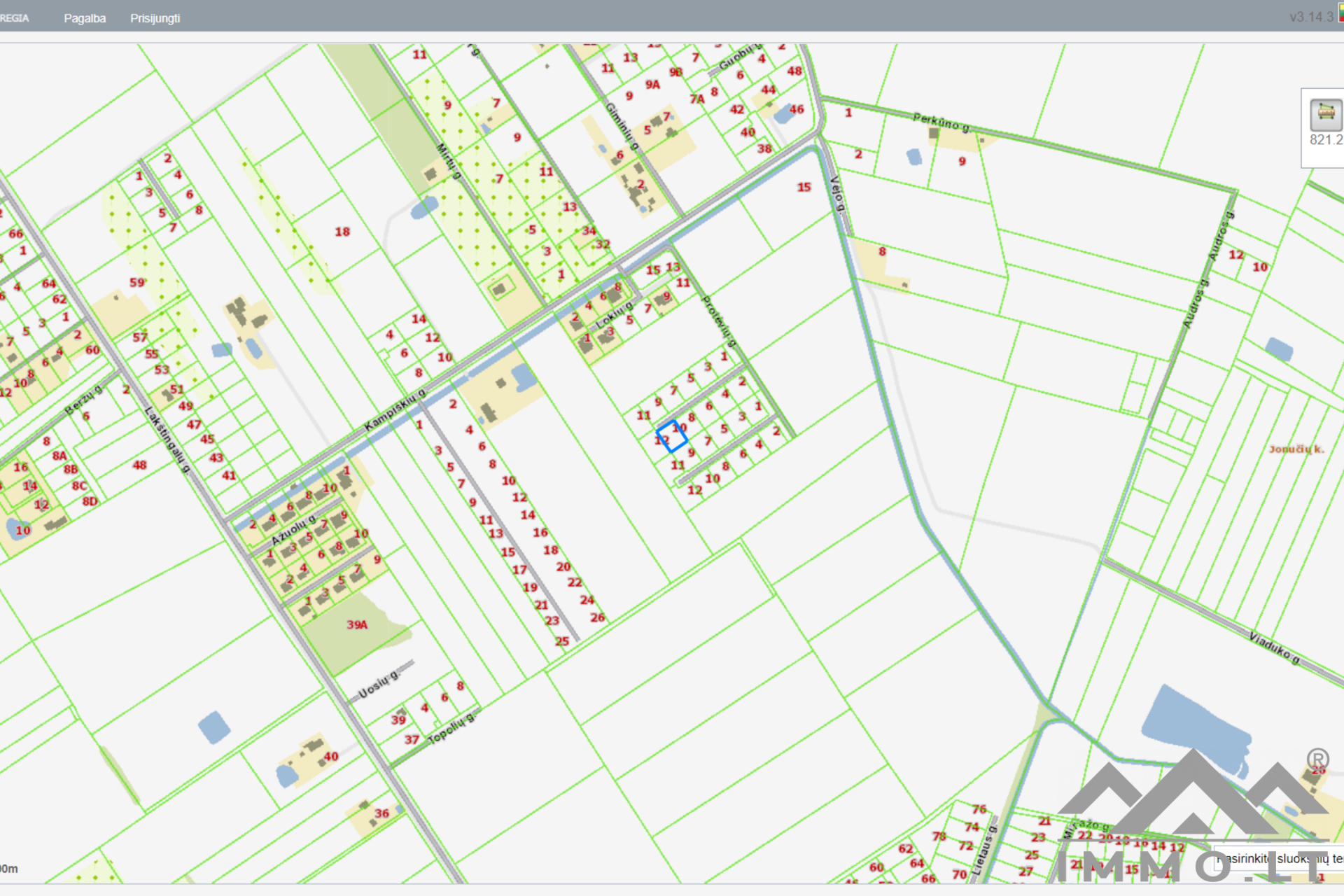
Task: Click the Ąžuolų g. street label
Action: point(293,531)
